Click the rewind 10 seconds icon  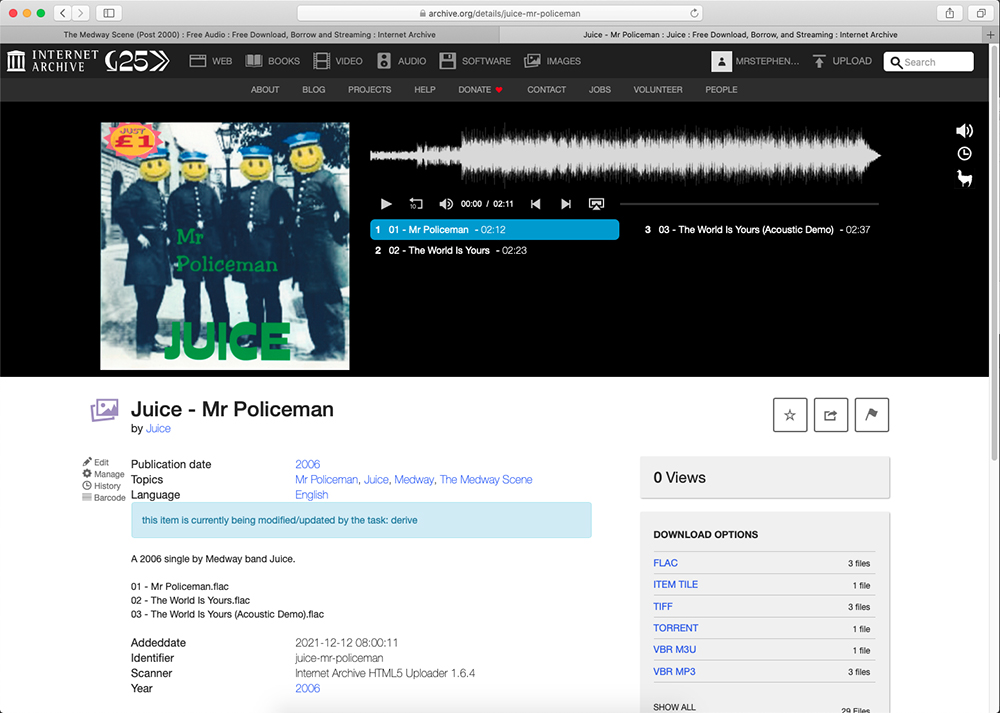pyautogui.click(x=416, y=204)
